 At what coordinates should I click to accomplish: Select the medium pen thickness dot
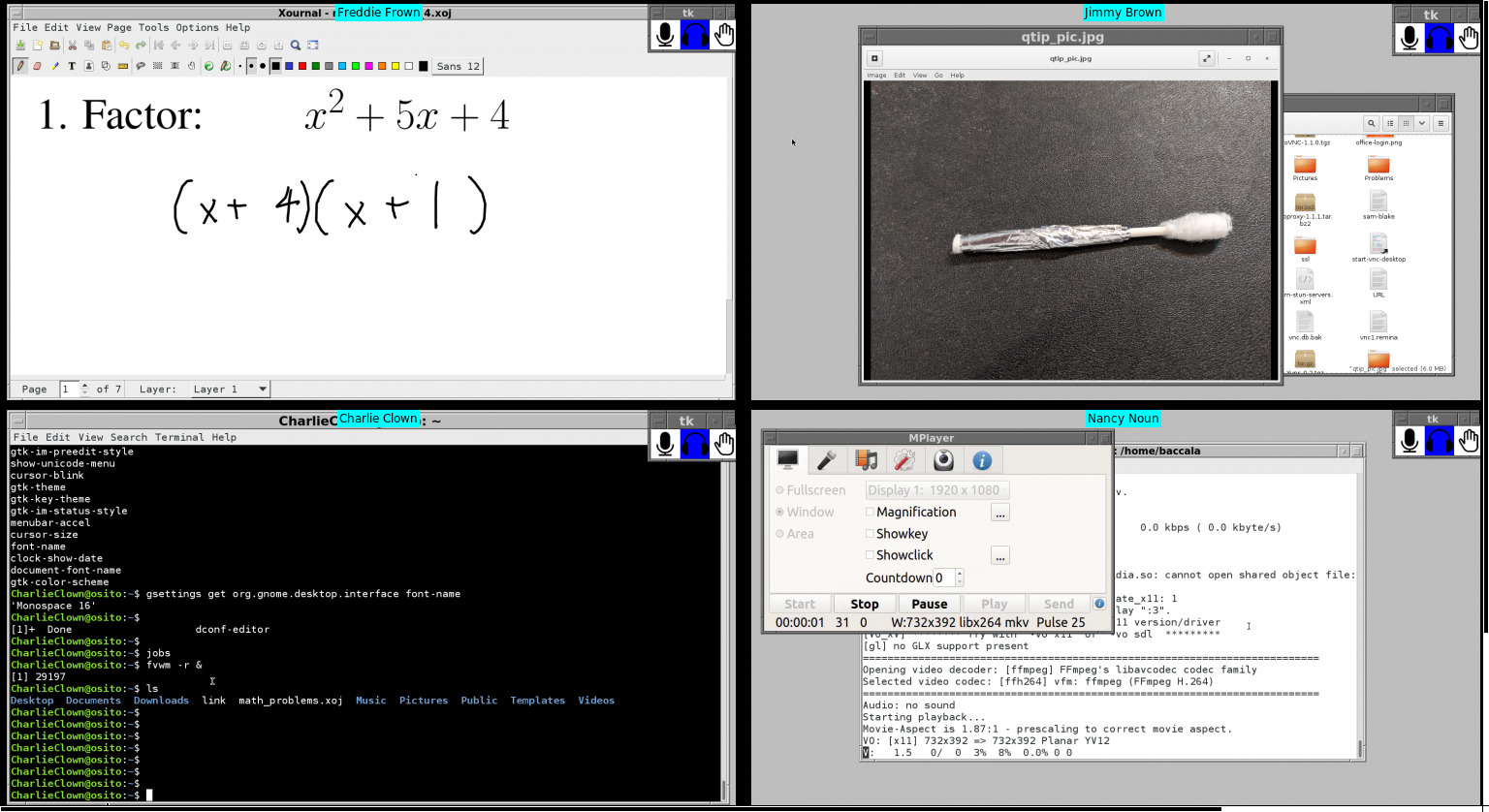(251, 66)
